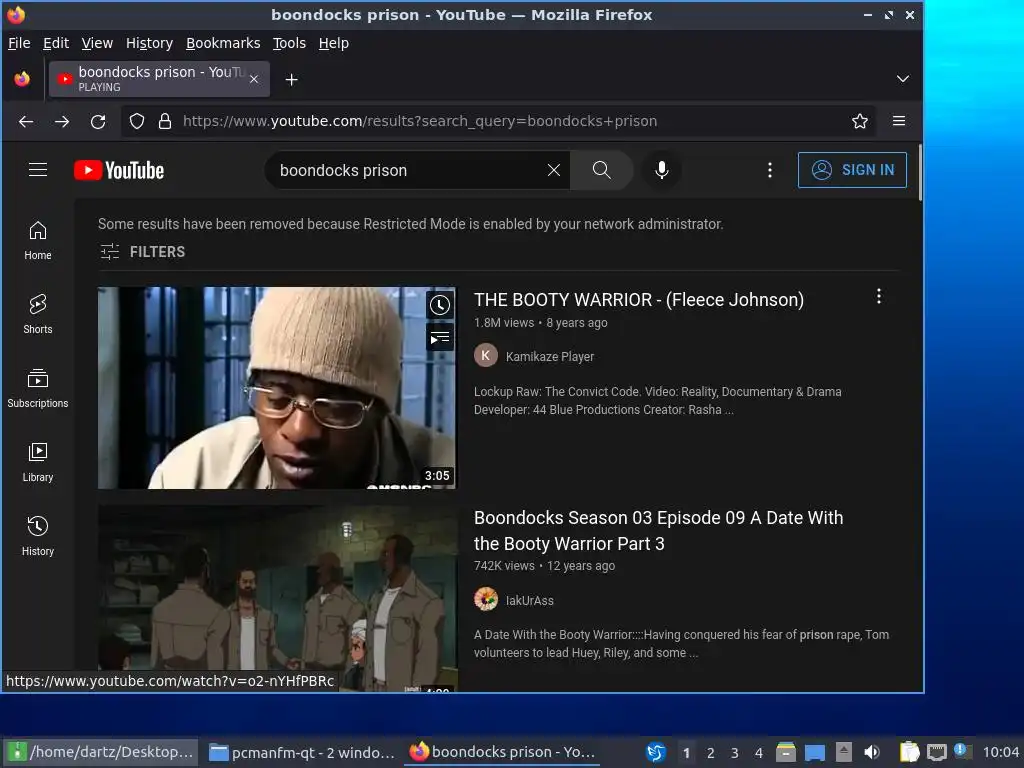Open THE BOOTY WARRIOR video title
Screen dimensions: 1024x768
(639, 300)
